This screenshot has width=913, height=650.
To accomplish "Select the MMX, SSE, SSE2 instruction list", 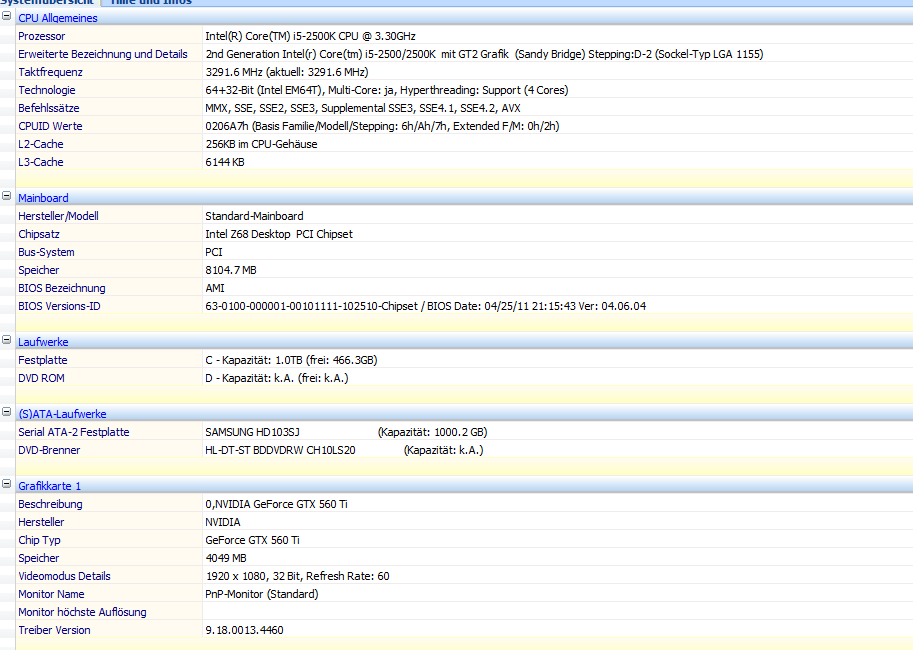I will point(363,108).
